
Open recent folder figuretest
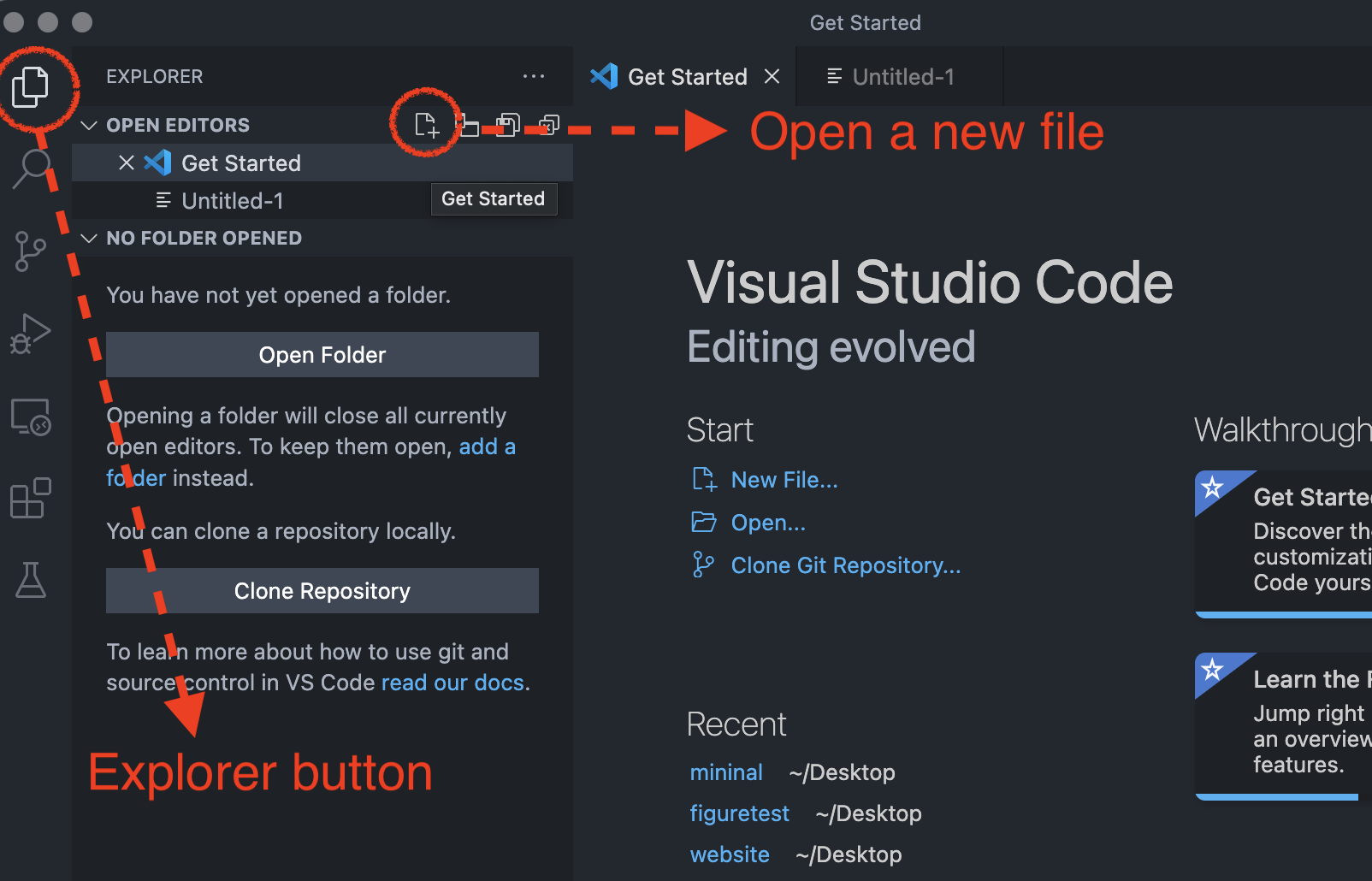click(x=740, y=813)
